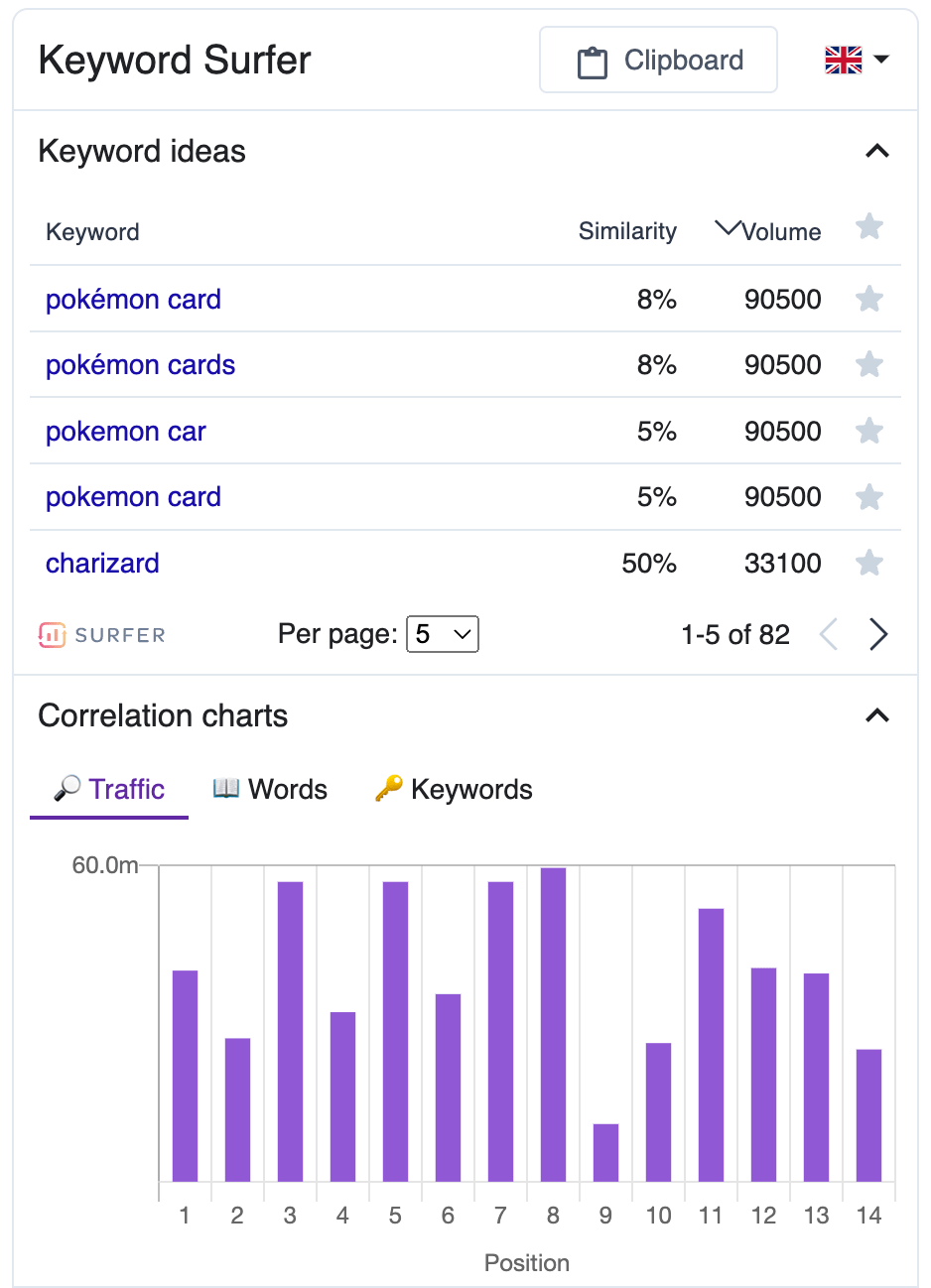Star the 'charizard' keyword
Viewport: 931px width, 1288px height.
coord(868,563)
